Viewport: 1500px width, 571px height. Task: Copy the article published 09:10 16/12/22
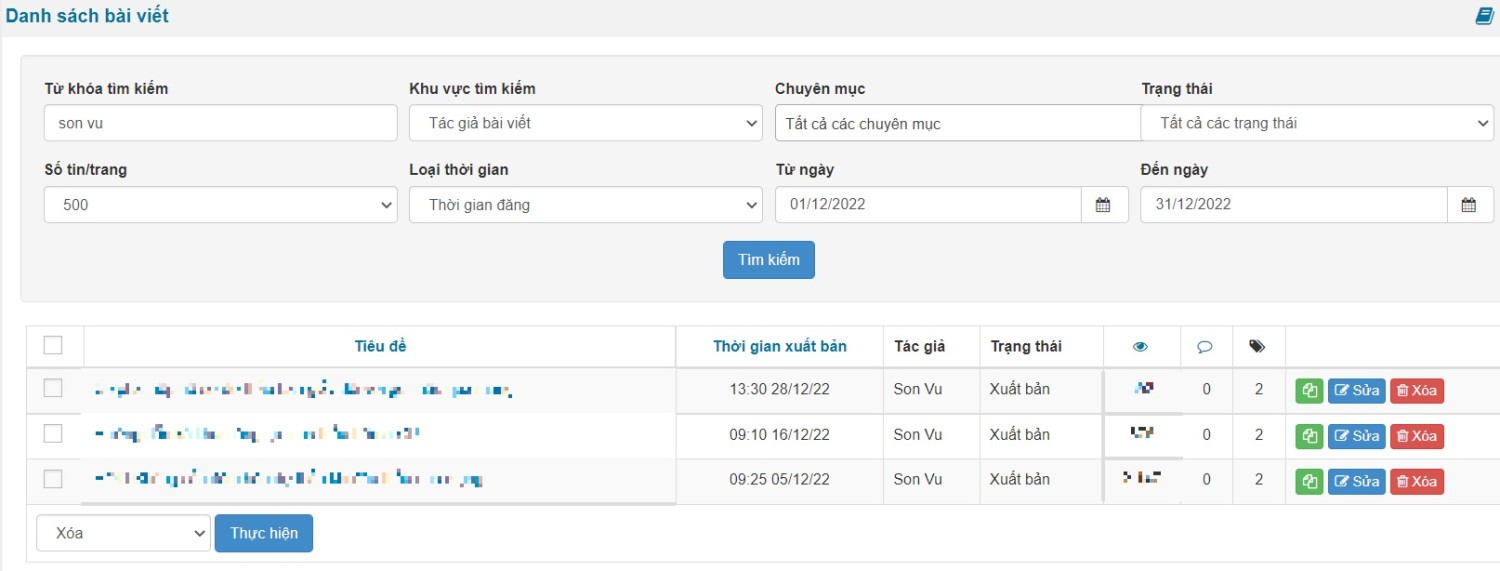tap(1308, 436)
